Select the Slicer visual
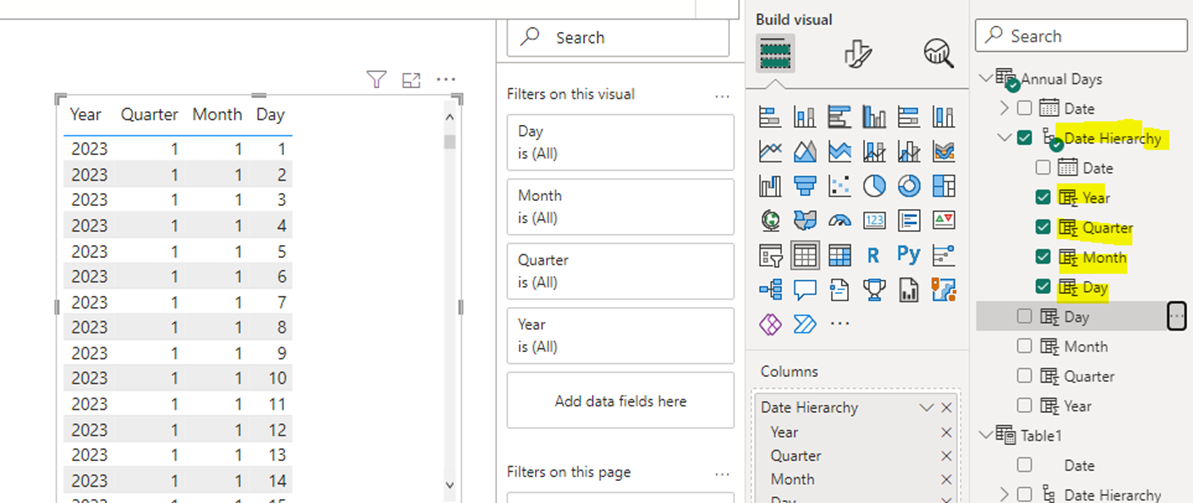This screenshot has height=503, width=1193. pyautogui.click(x=770, y=255)
